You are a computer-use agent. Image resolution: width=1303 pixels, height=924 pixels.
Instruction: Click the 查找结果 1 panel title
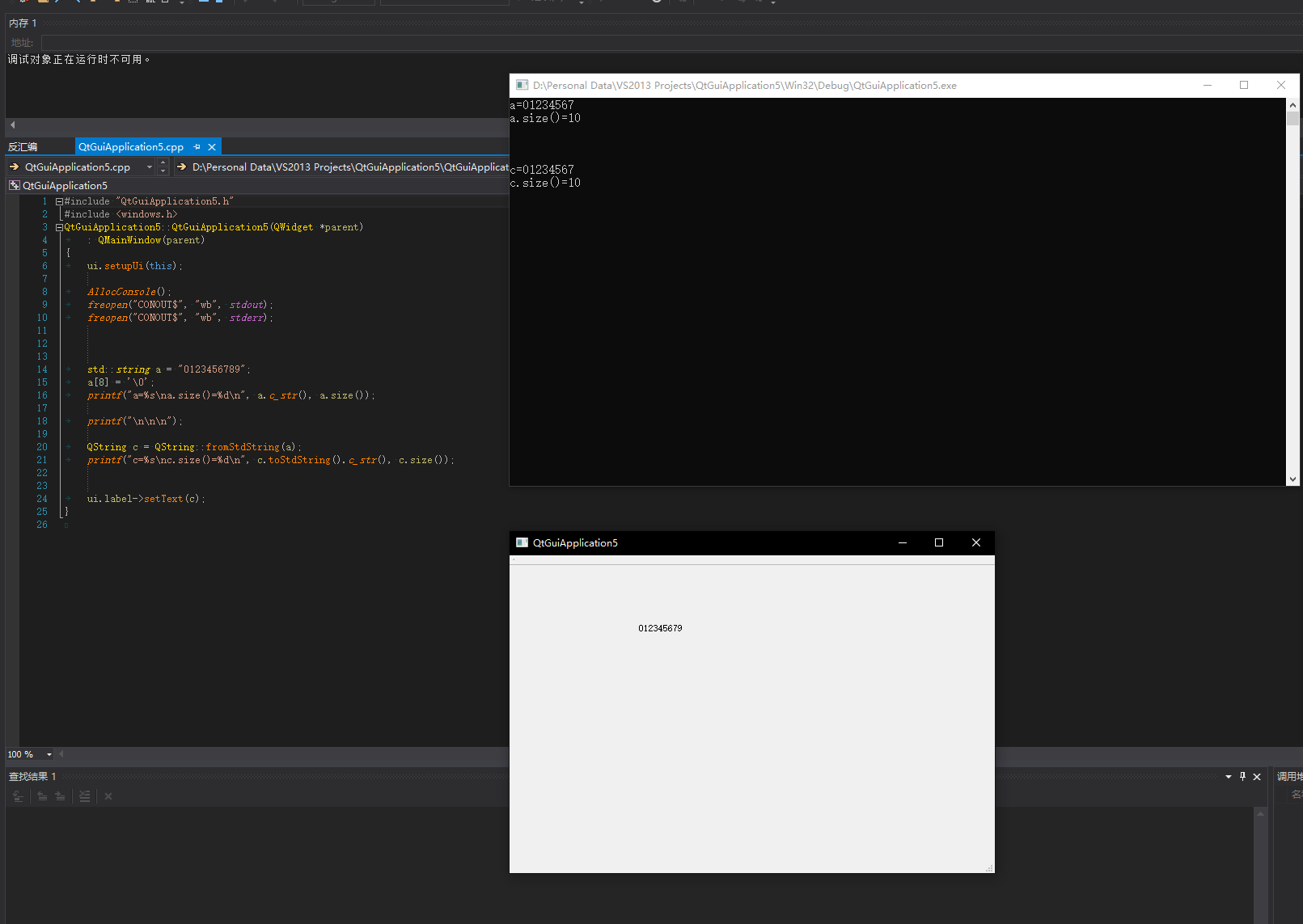(32, 777)
